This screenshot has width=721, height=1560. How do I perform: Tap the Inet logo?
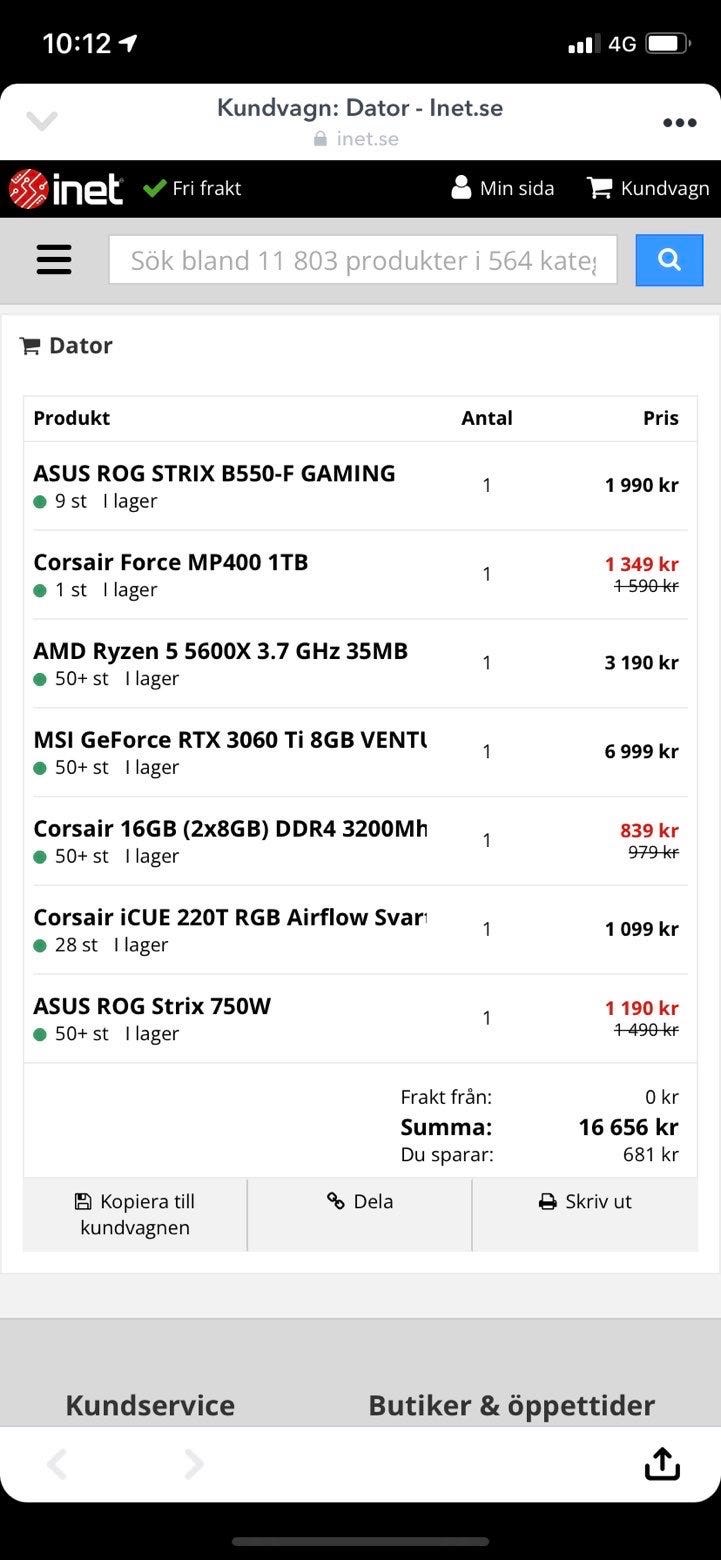click(66, 188)
